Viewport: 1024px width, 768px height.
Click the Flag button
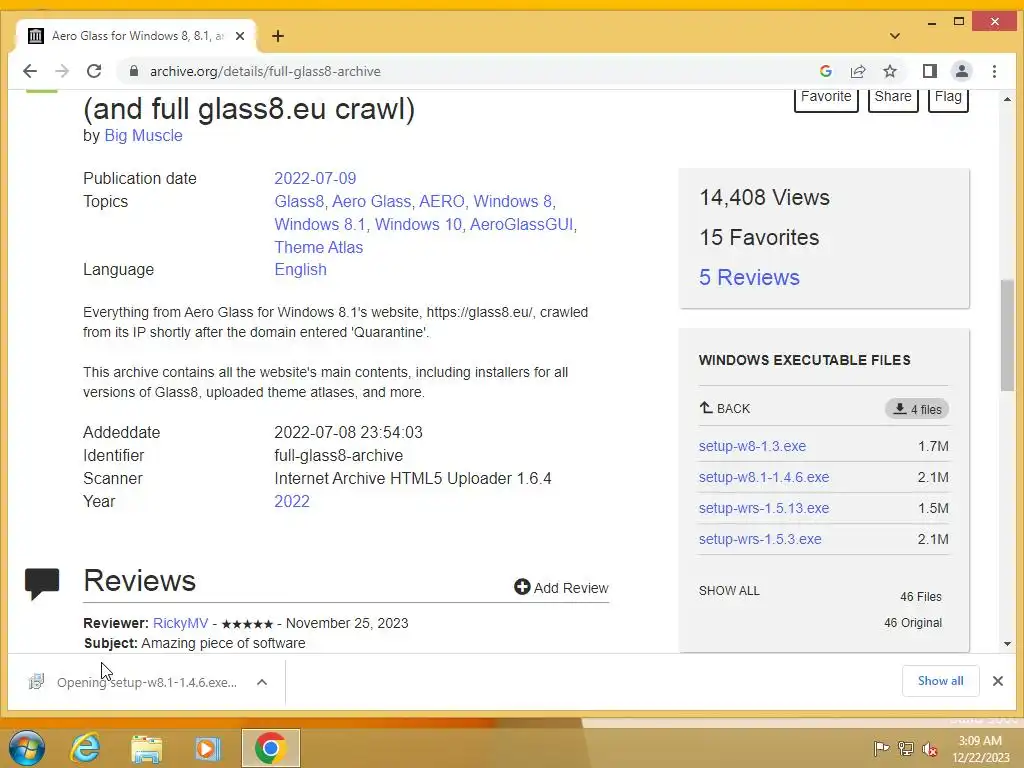[x=948, y=99]
